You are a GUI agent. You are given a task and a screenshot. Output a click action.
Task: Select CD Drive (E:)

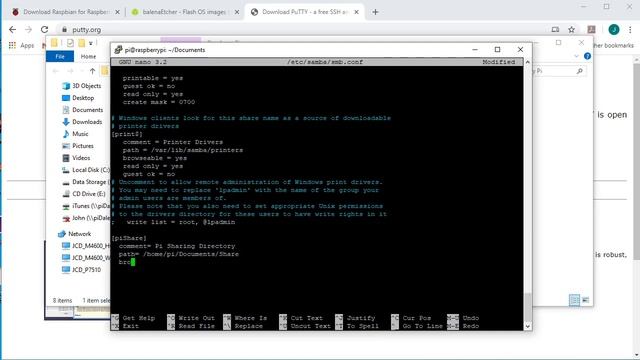pos(84,194)
